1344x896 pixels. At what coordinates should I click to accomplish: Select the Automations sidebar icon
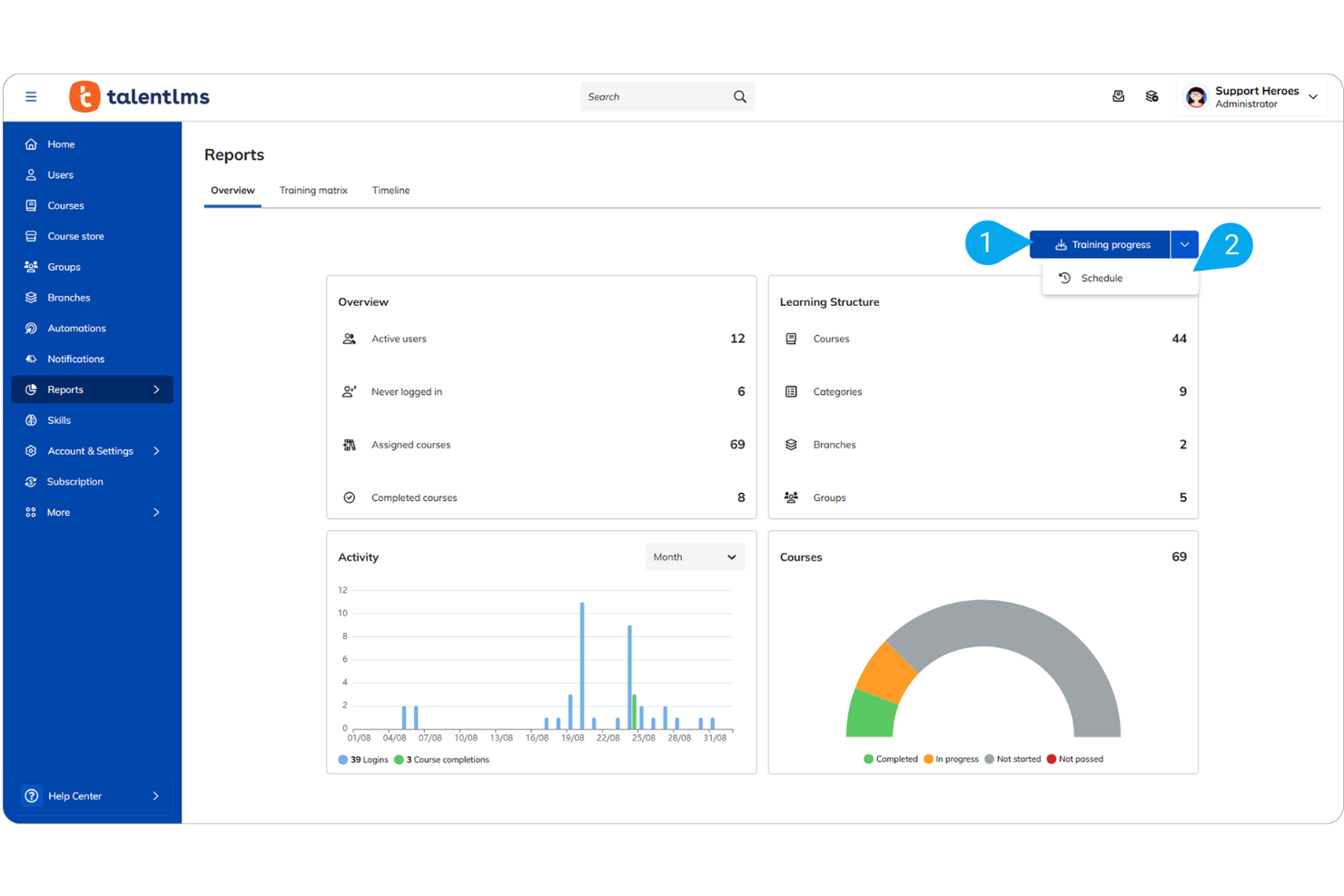[31, 328]
